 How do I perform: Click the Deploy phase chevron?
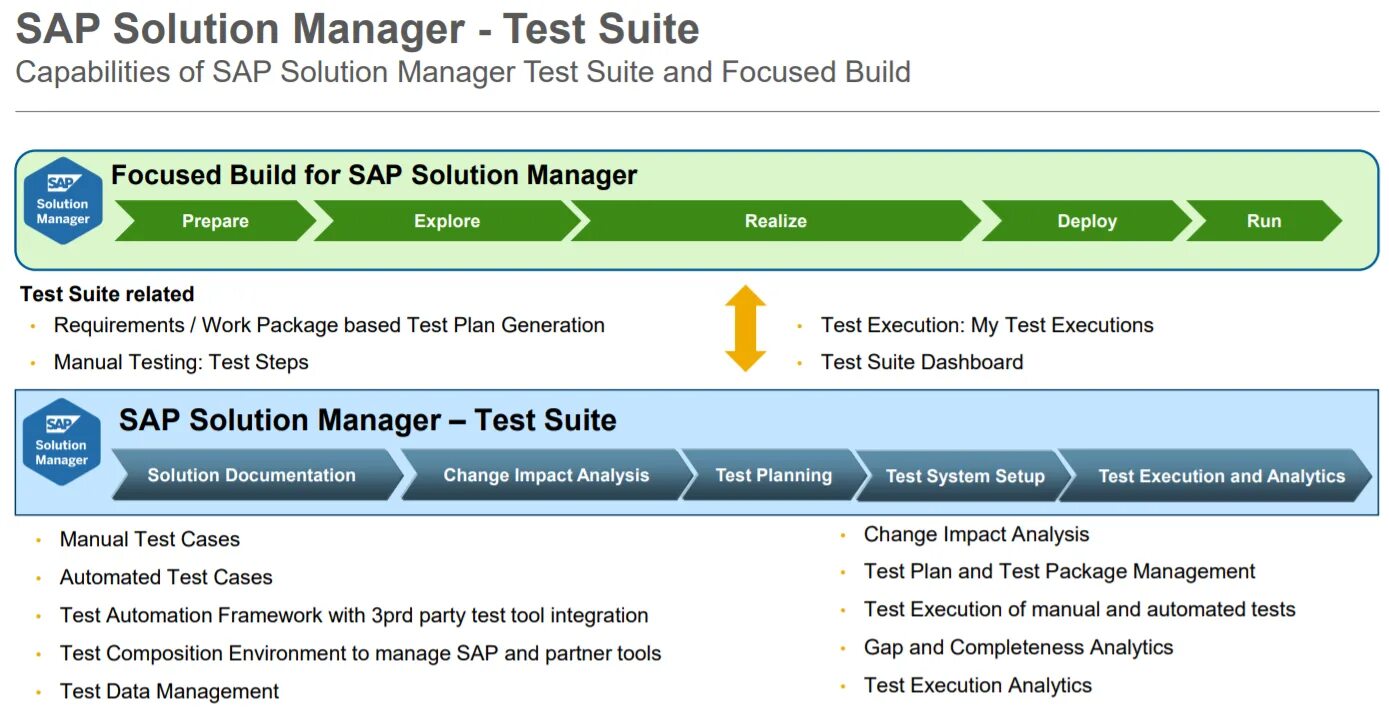click(x=1086, y=221)
